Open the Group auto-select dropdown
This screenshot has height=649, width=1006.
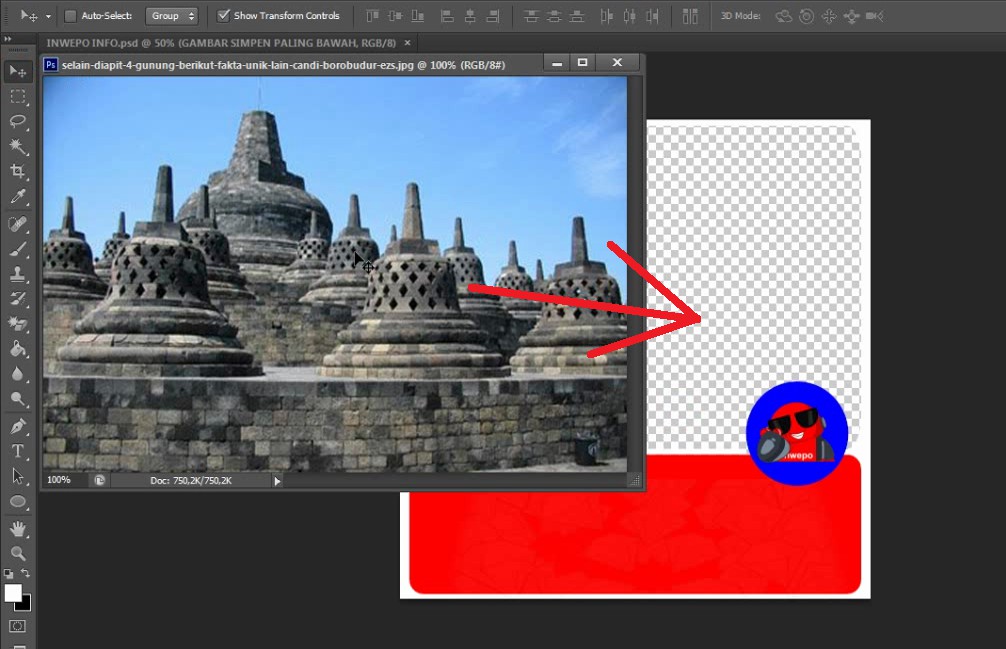172,16
